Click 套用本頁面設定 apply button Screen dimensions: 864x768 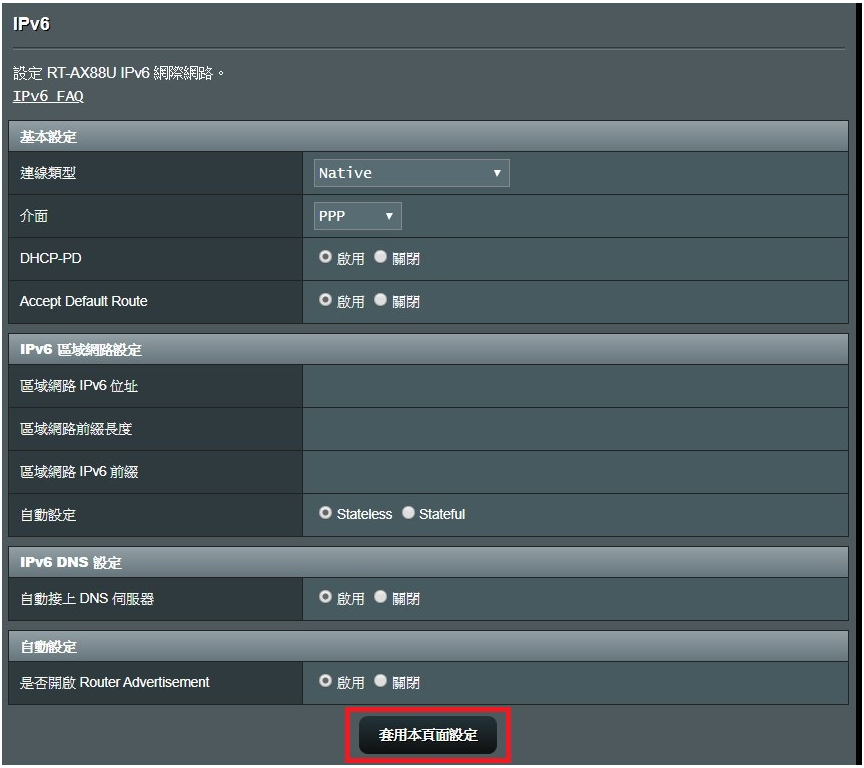pos(428,735)
